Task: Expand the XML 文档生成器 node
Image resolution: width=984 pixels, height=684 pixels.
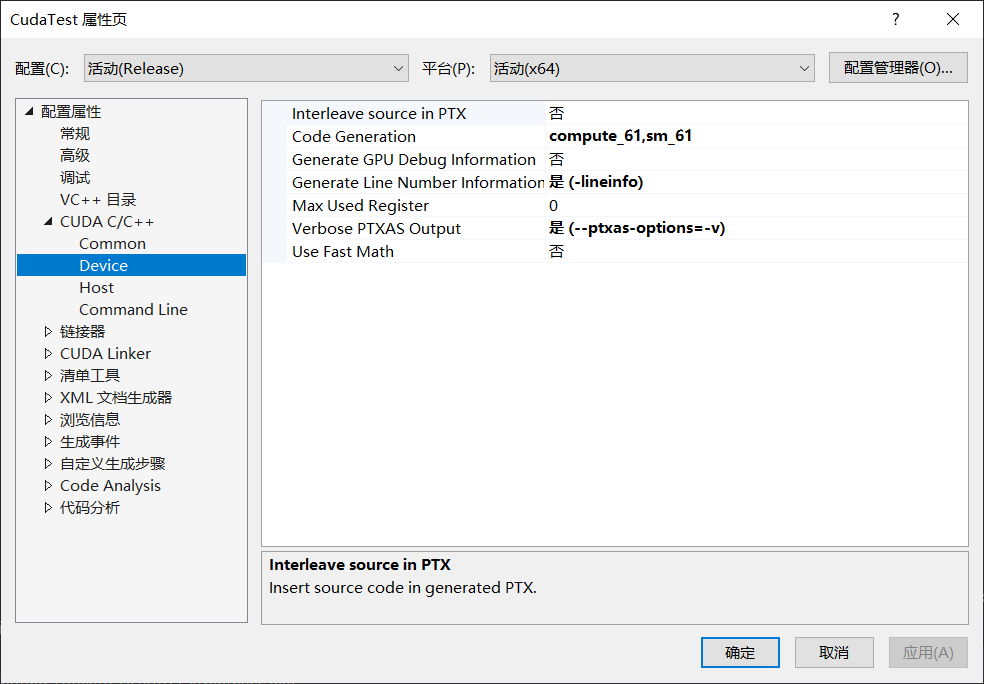Action: coord(48,397)
